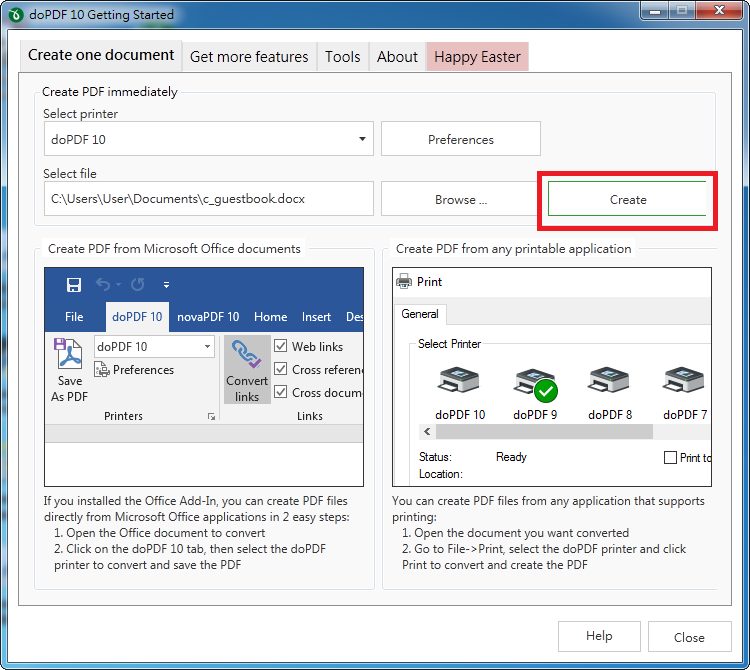Click the doPDF logo in title bar
Screen dimensions: 750x670
[x=16, y=14]
